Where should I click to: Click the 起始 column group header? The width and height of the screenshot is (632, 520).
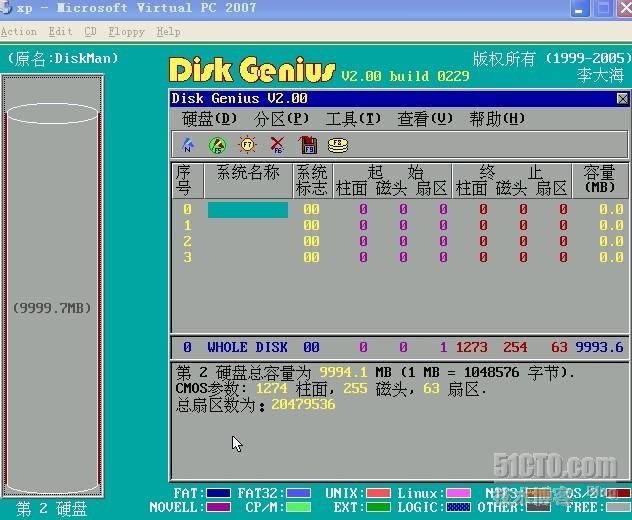click(395, 173)
